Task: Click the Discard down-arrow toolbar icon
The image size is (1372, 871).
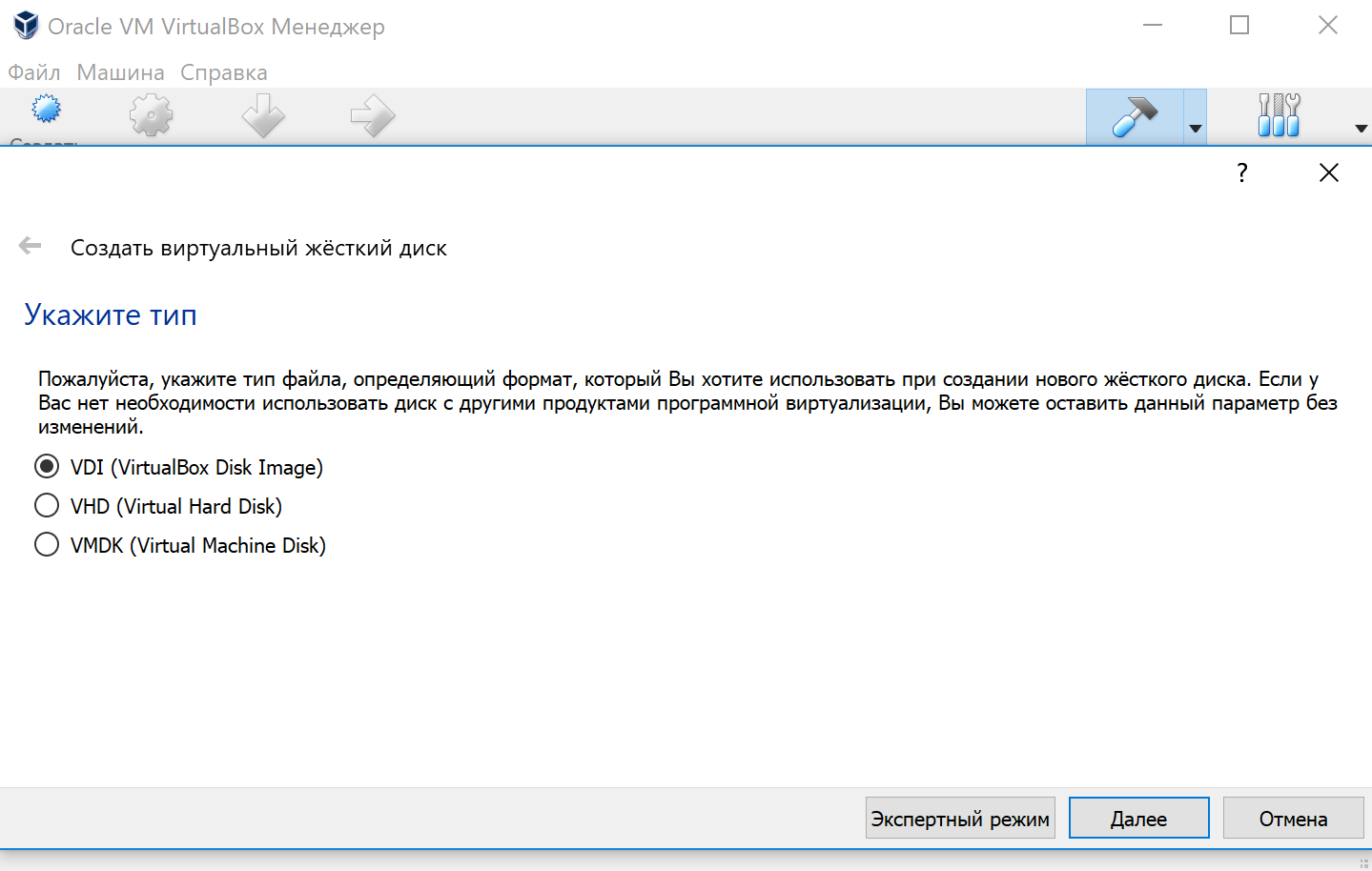Action: [x=262, y=114]
